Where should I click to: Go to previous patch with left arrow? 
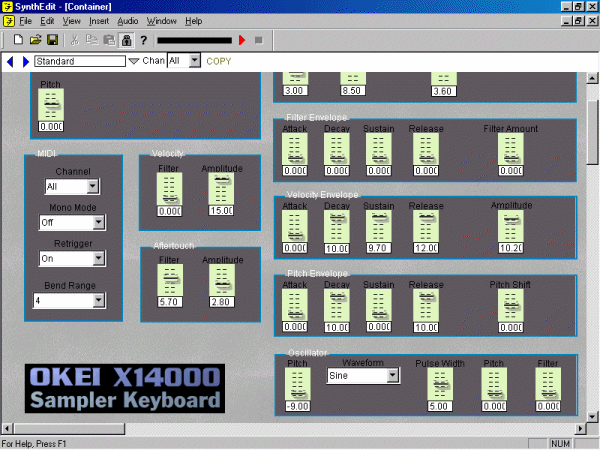pyautogui.click(x=10, y=61)
